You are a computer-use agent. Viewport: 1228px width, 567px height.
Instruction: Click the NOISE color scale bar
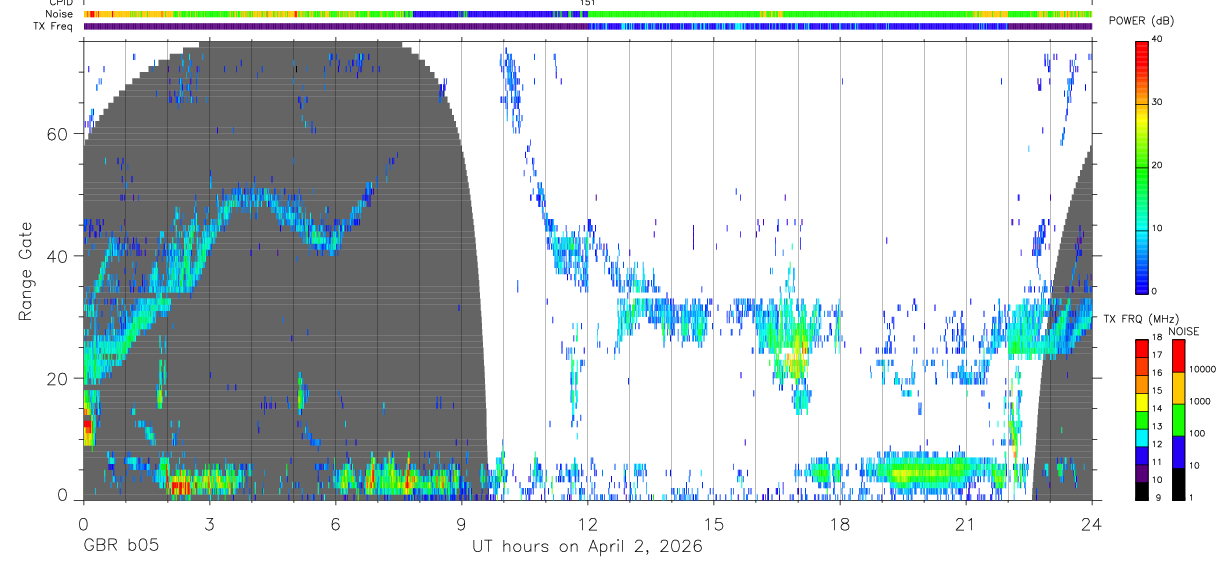(x=1178, y=420)
